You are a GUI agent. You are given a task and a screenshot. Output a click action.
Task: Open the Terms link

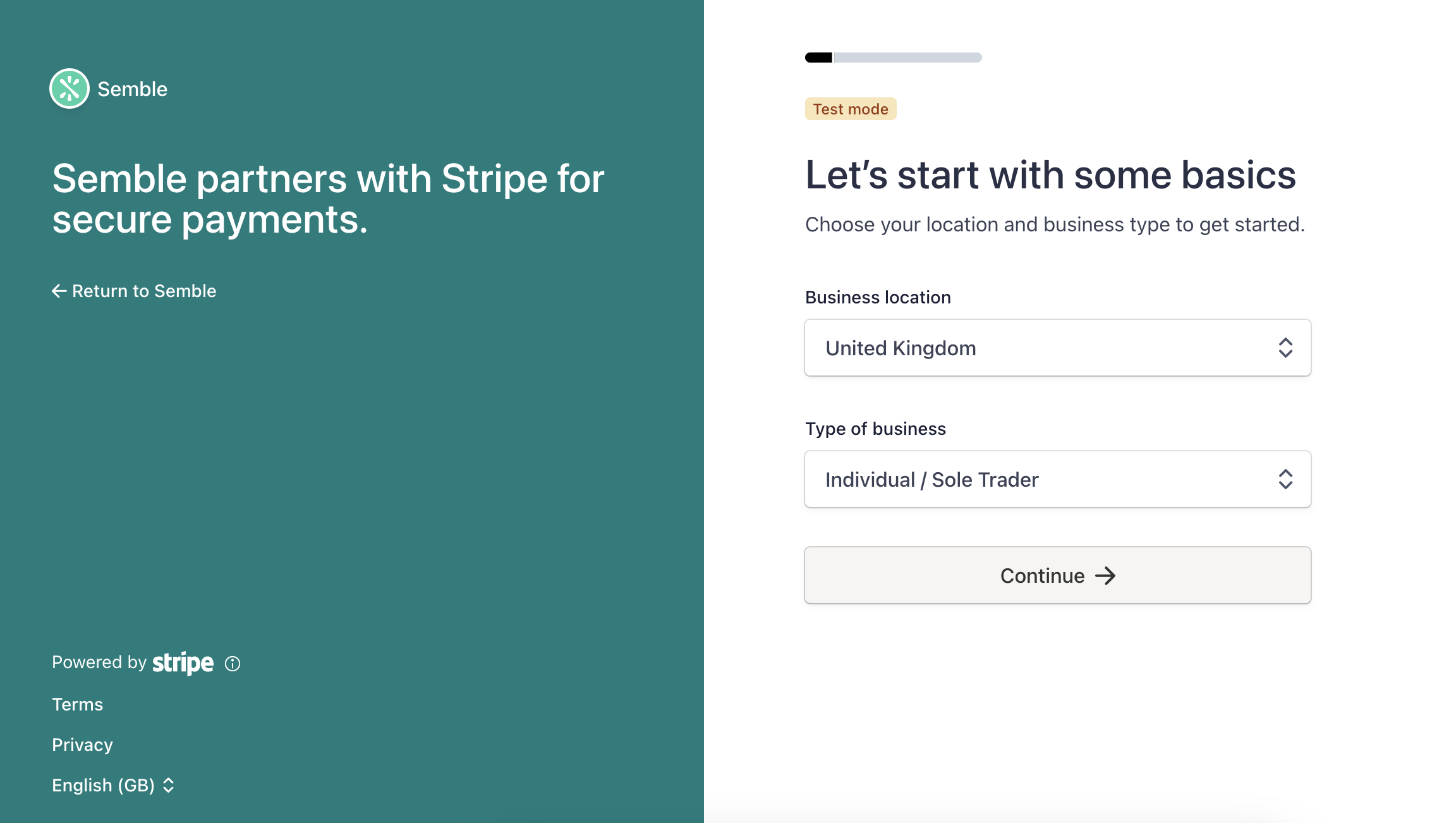click(x=77, y=704)
